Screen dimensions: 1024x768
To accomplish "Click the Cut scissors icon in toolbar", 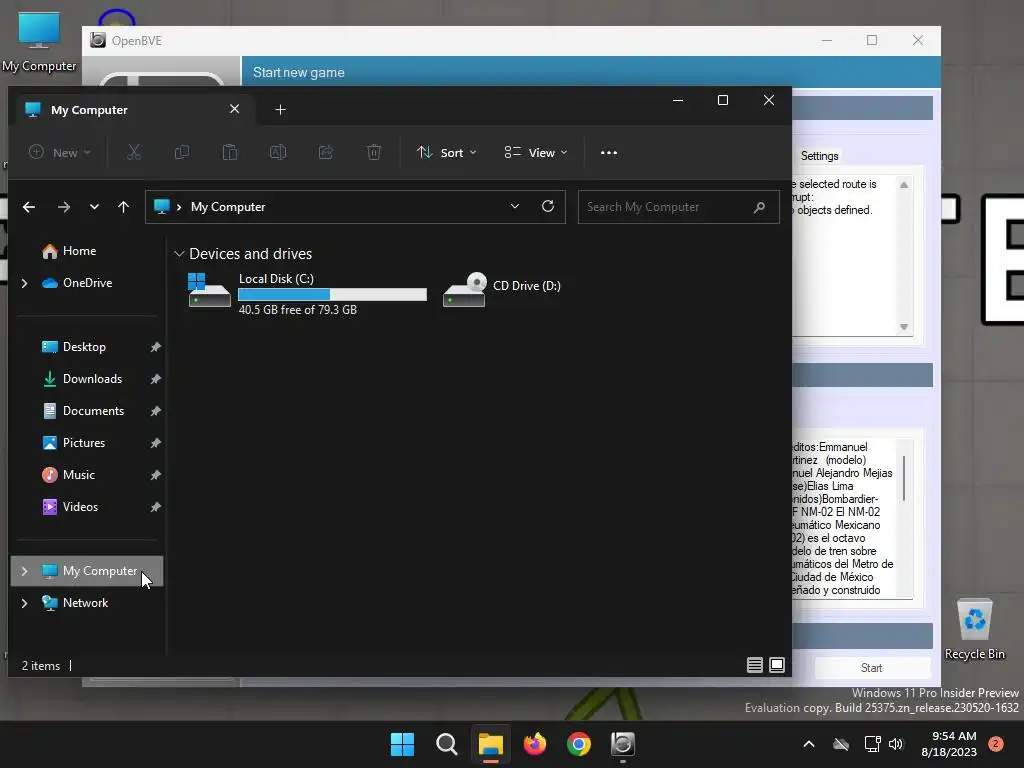I will coord(134,153).
